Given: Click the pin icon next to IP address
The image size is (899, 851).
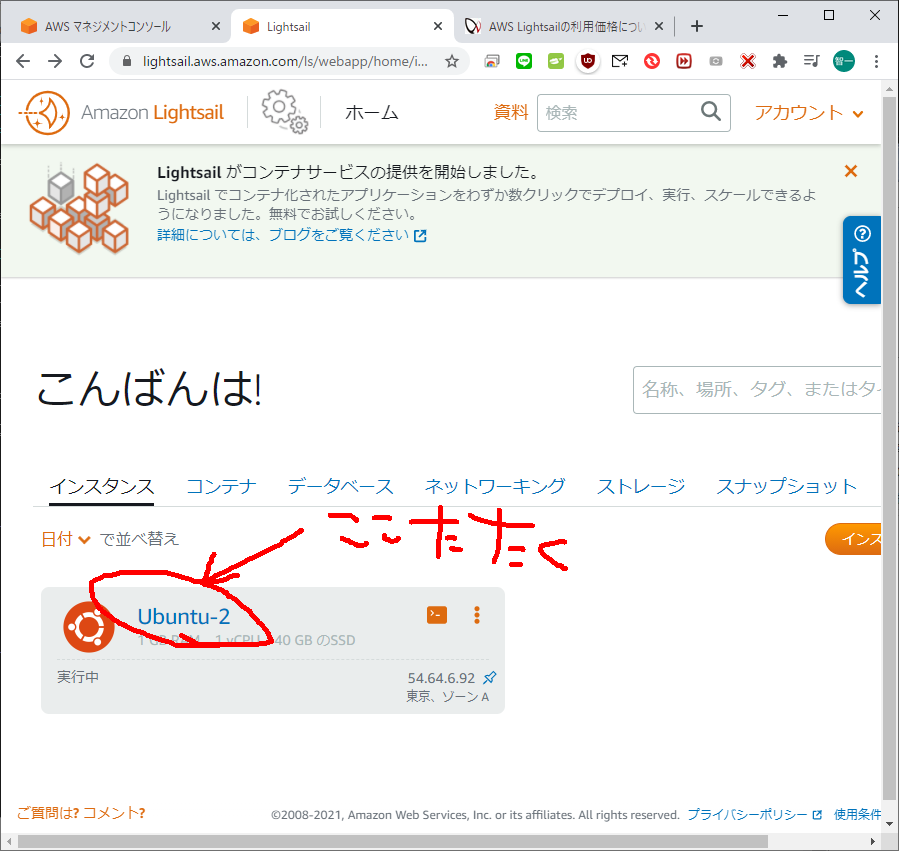Looking at the screenshot, I should 489,678.
